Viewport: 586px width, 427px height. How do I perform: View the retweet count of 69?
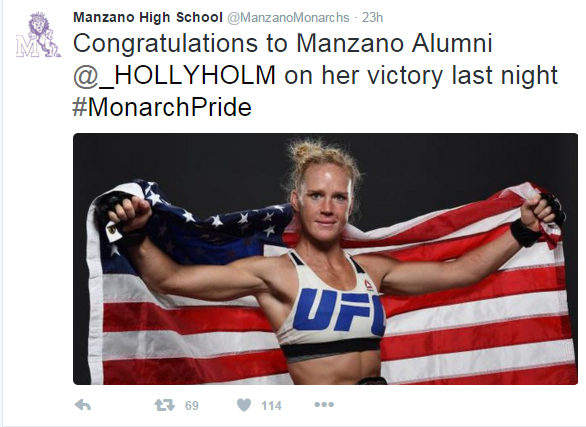point(192,406)
